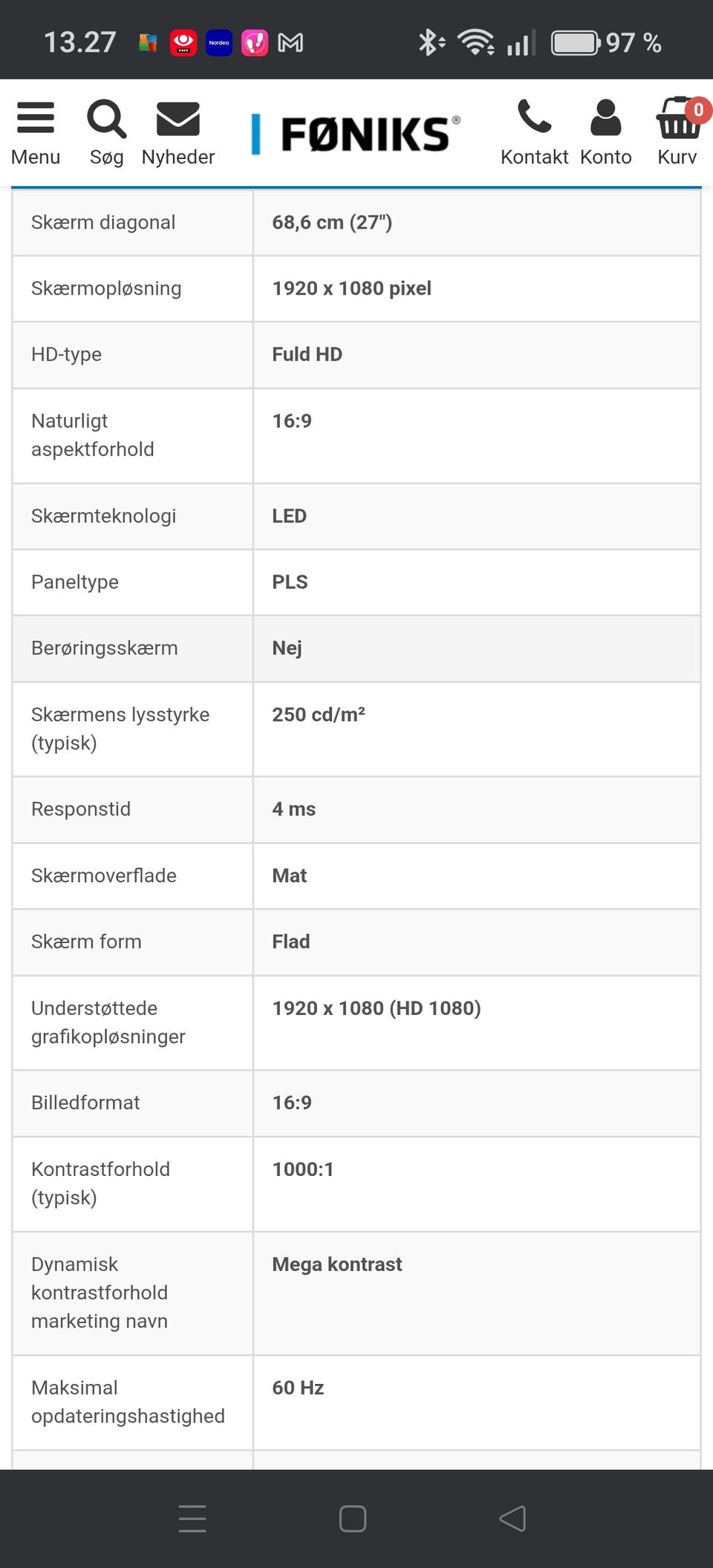This screenshot has width=713, height=1568.
Task: Tap Android home square button
Action: [353, 1518]
